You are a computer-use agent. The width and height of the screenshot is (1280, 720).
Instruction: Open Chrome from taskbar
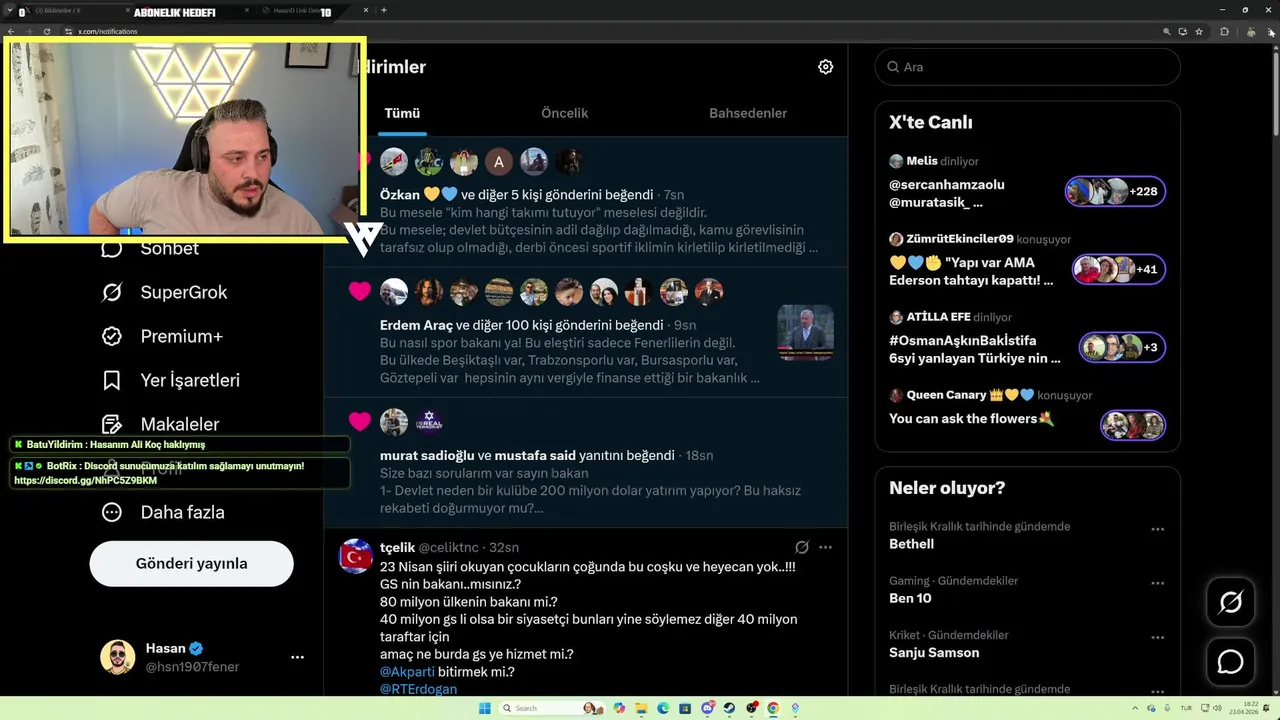tap(773, 708)
